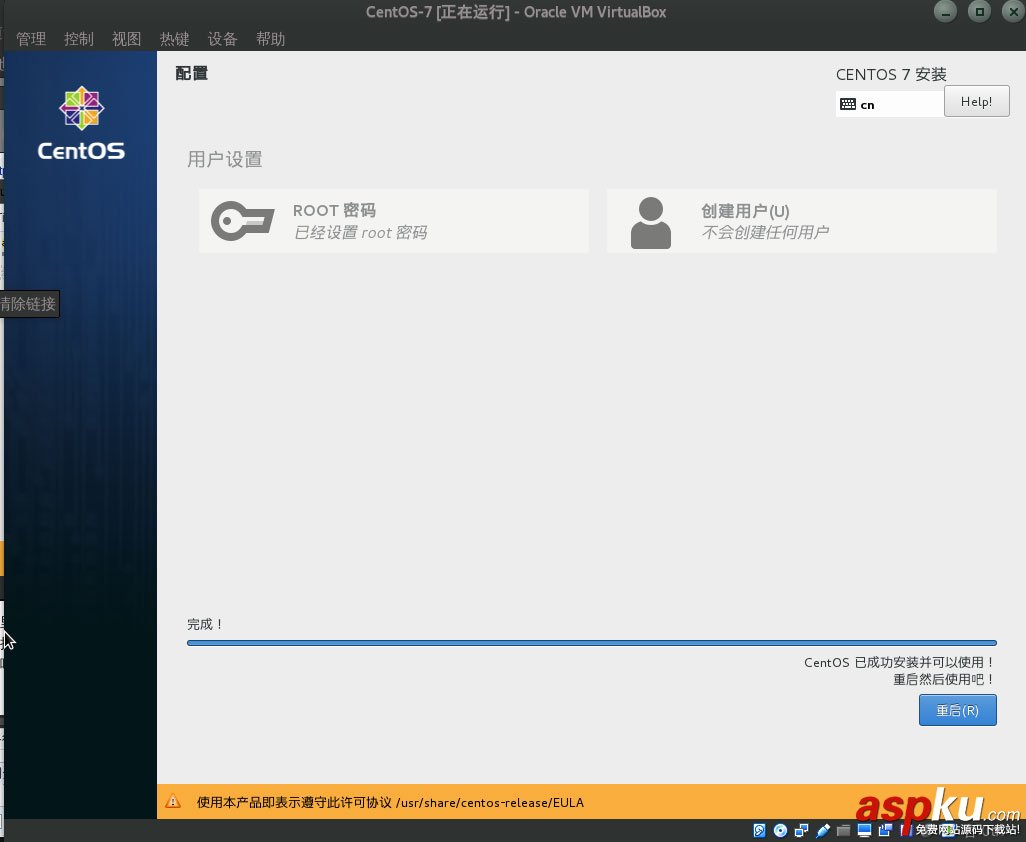Screen dimensions: 1026x842
Task: Click the mouse integration status icon
Action: coord(885,831)
